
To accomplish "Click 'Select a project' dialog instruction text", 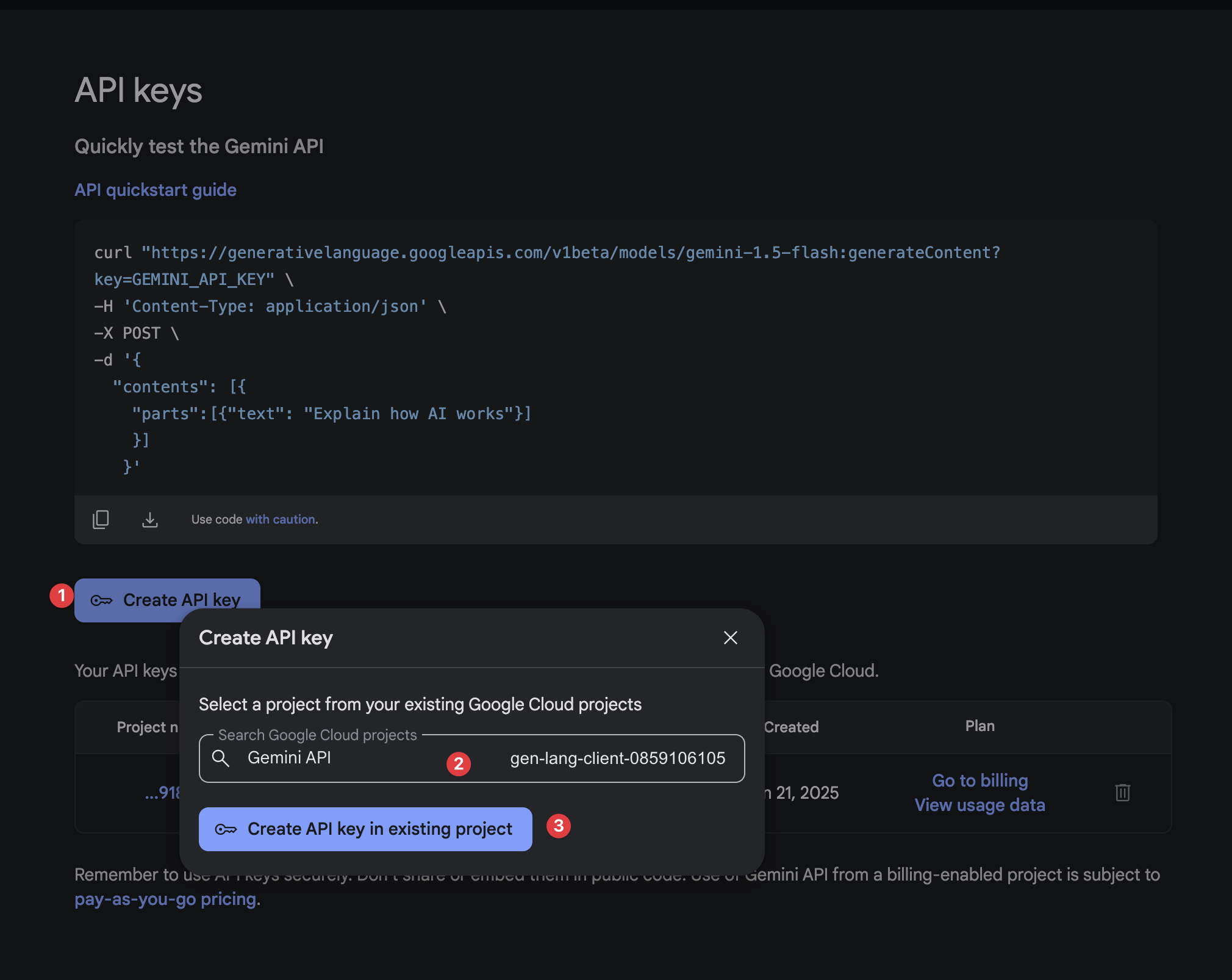I will point(420,704).
